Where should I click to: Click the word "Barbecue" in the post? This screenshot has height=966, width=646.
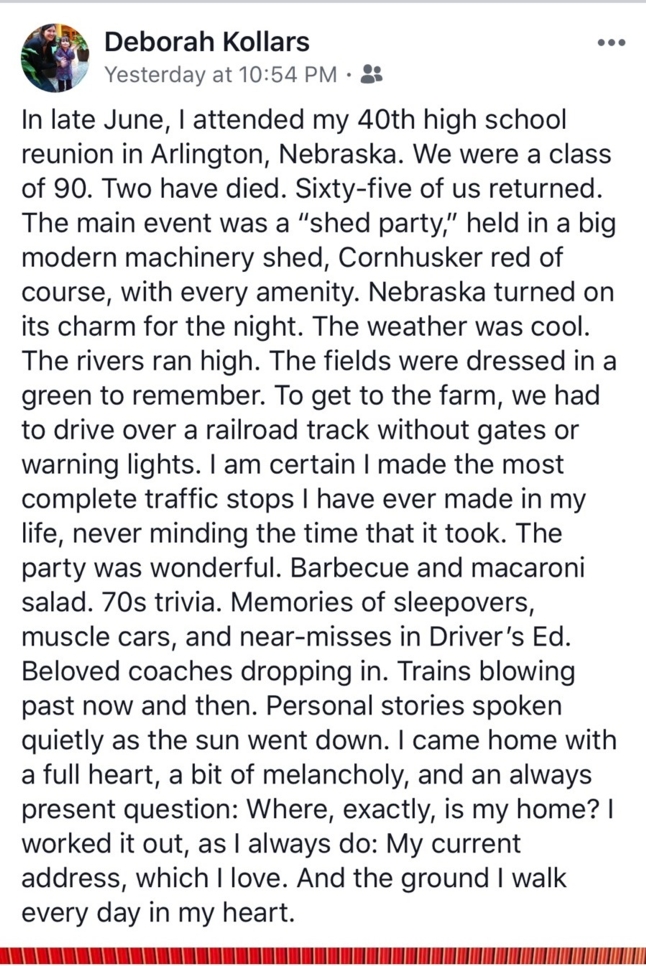point(348,568)
